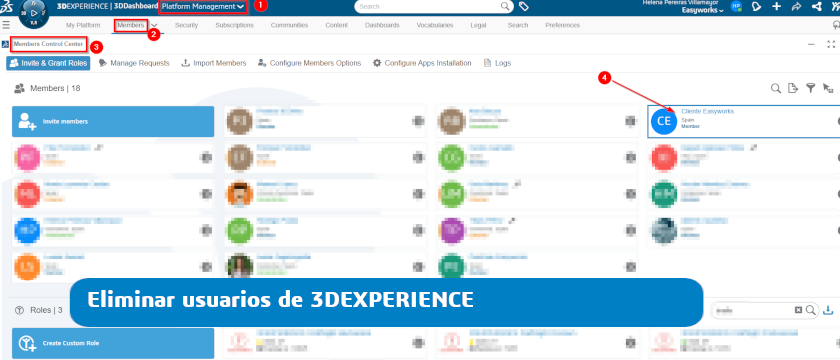840x360 pixels.
Task: Switch to the Content tab
Action: point(336,25)
